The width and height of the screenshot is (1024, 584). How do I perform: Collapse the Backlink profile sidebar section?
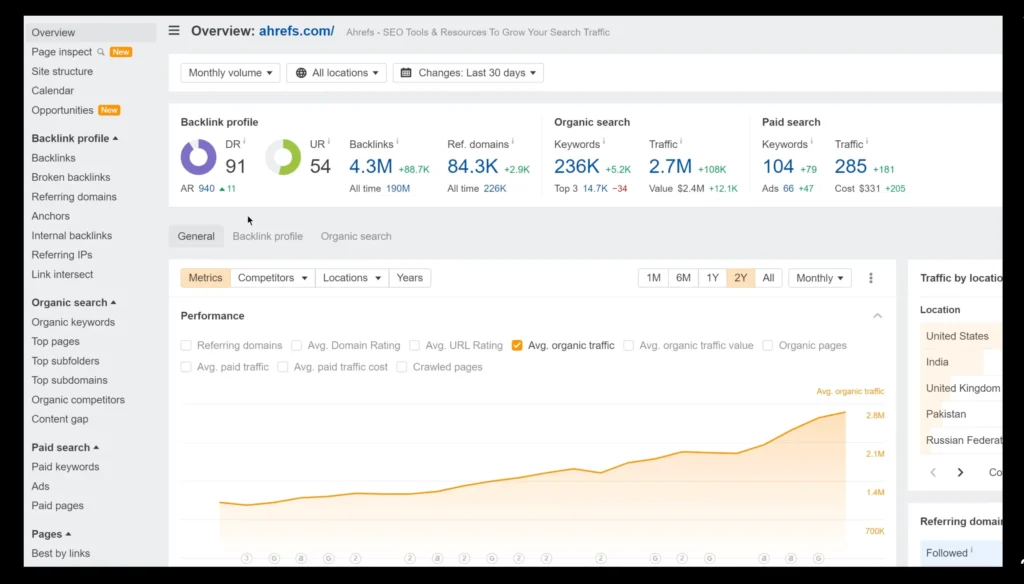[x=74, y=138]
